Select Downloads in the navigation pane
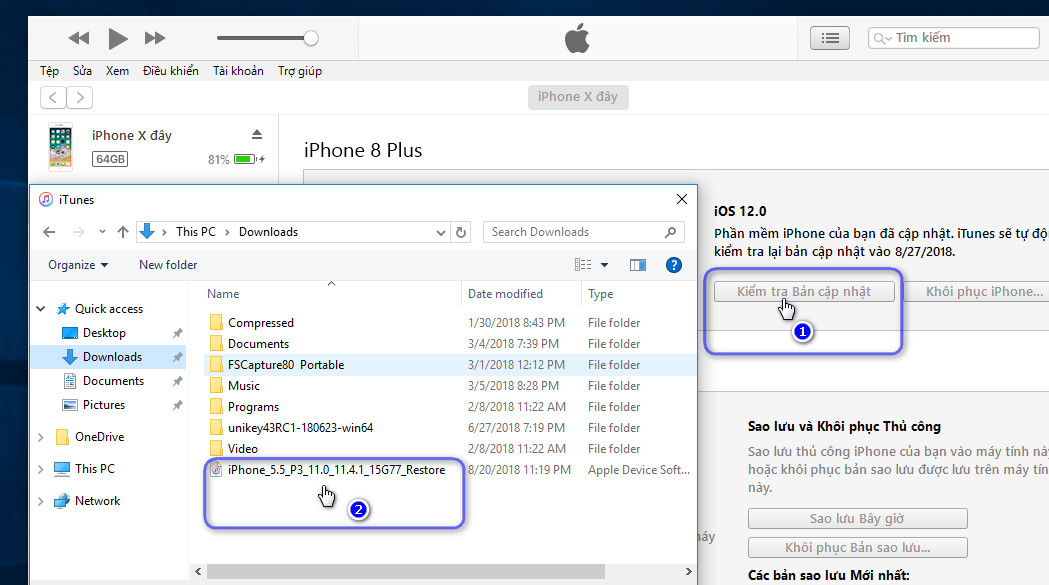 coord(110,357)
